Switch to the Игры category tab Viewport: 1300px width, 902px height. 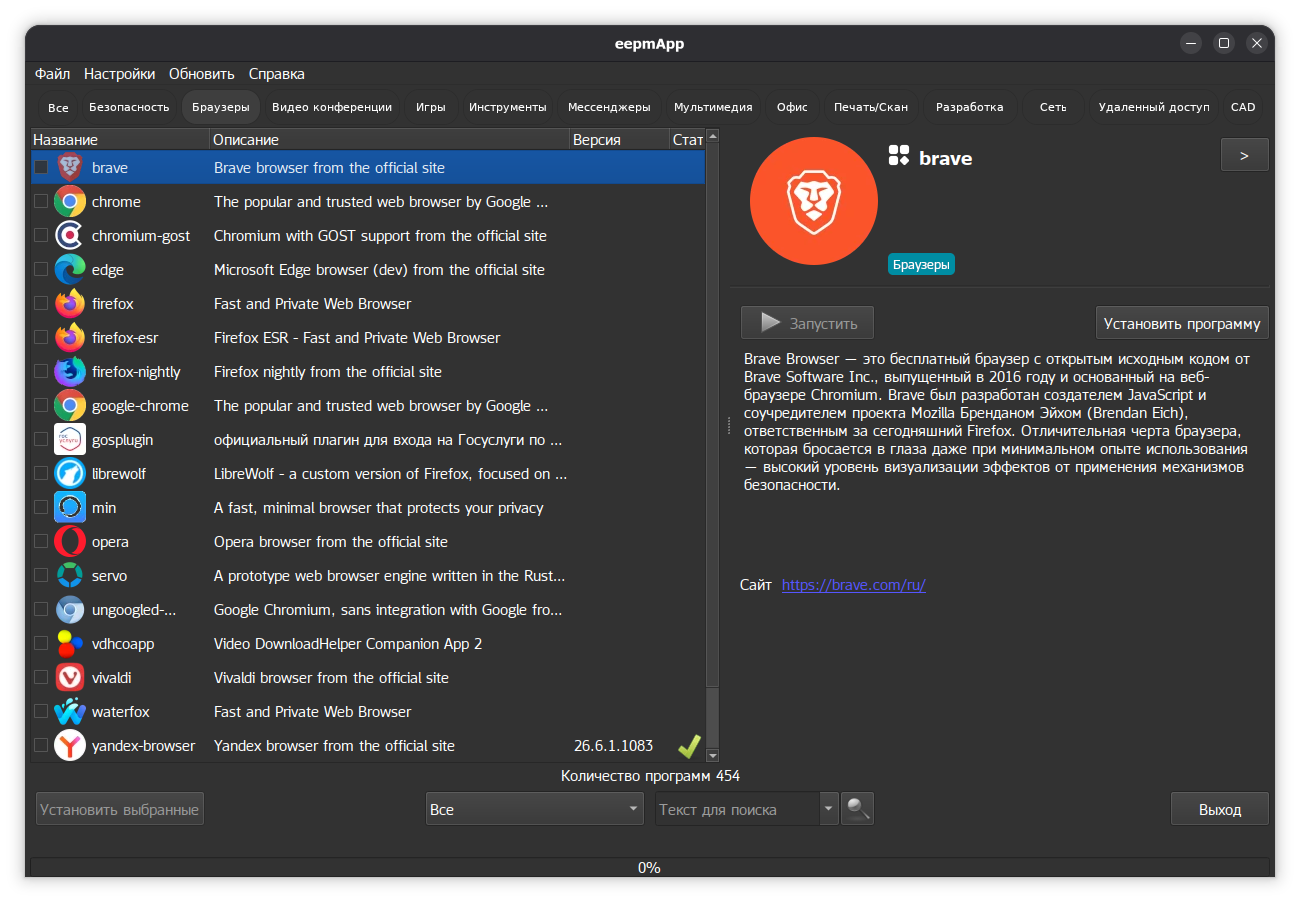(431, 107)
